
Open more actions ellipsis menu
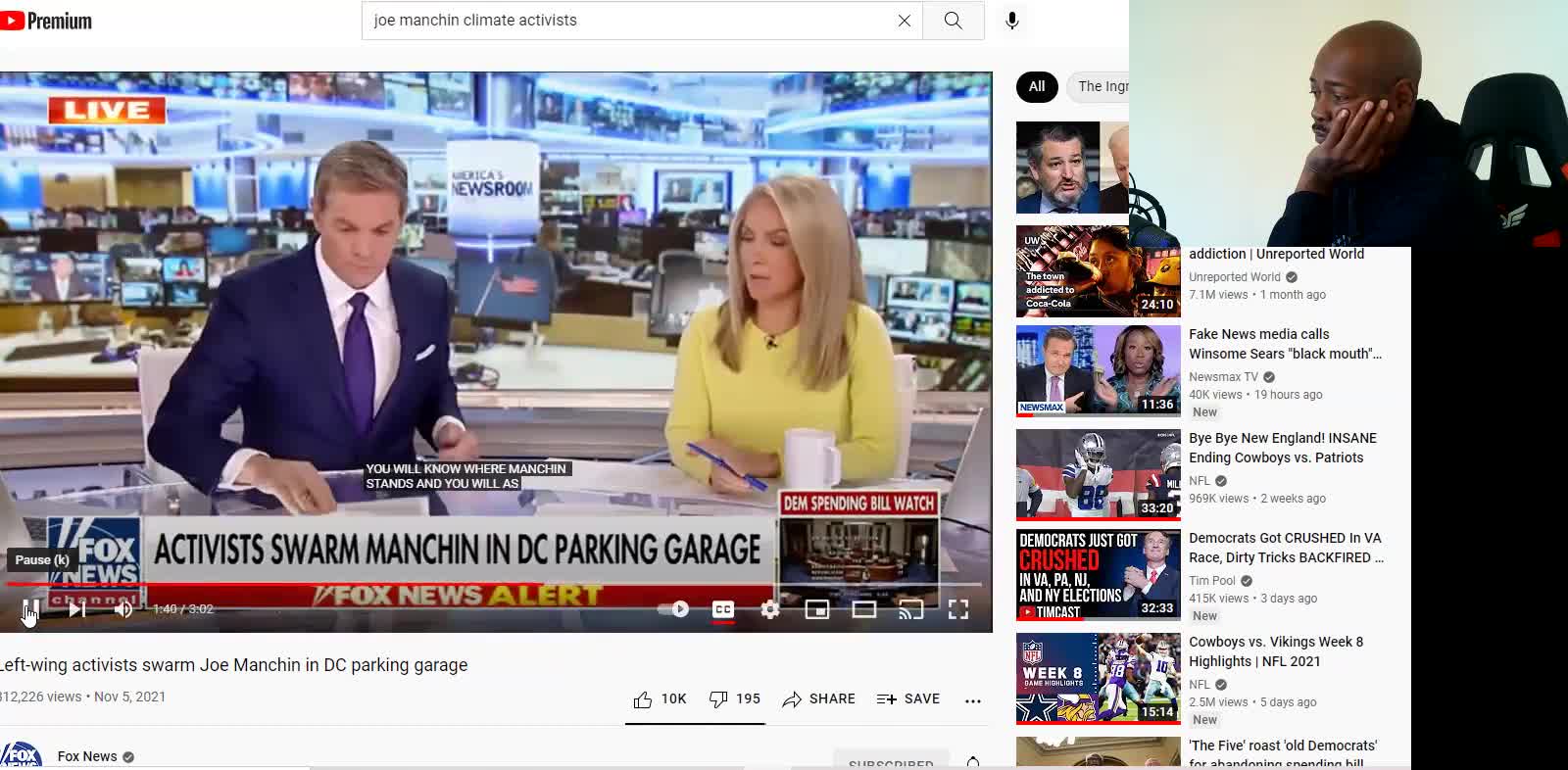coord(973,700)
